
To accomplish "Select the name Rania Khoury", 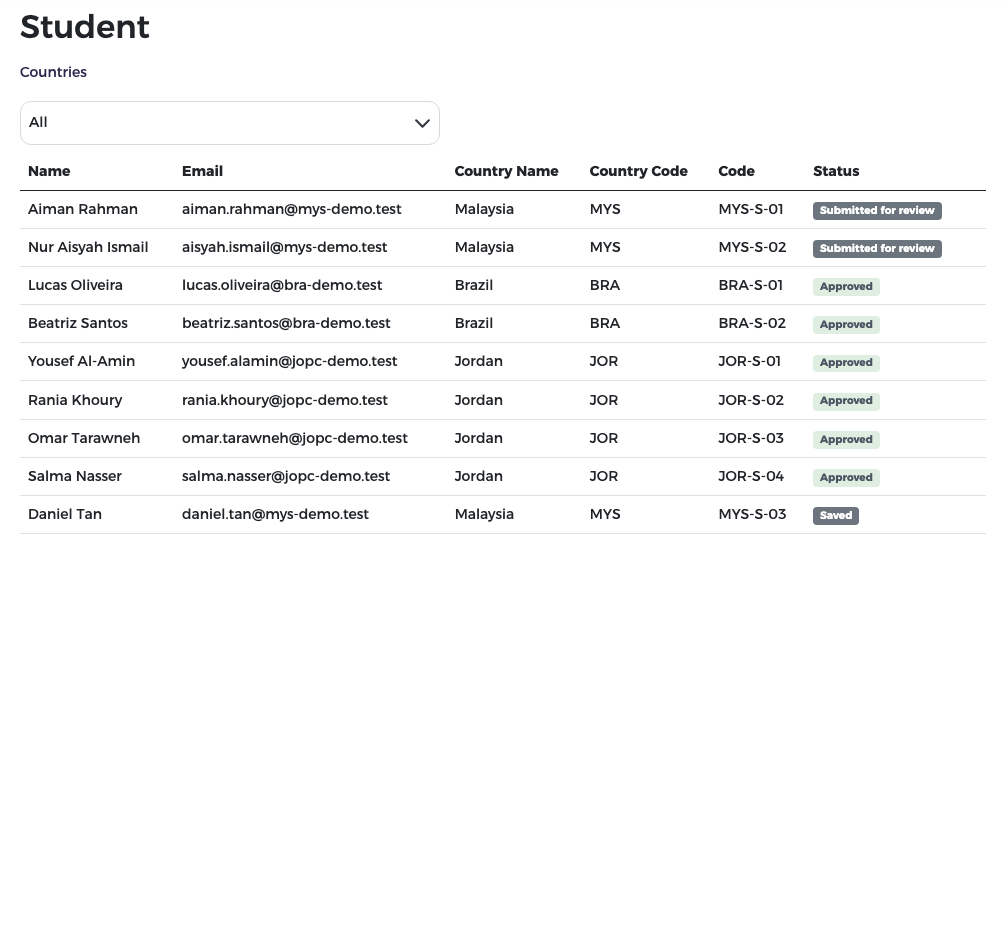I will pyautogui.click(x=75, y=400).
